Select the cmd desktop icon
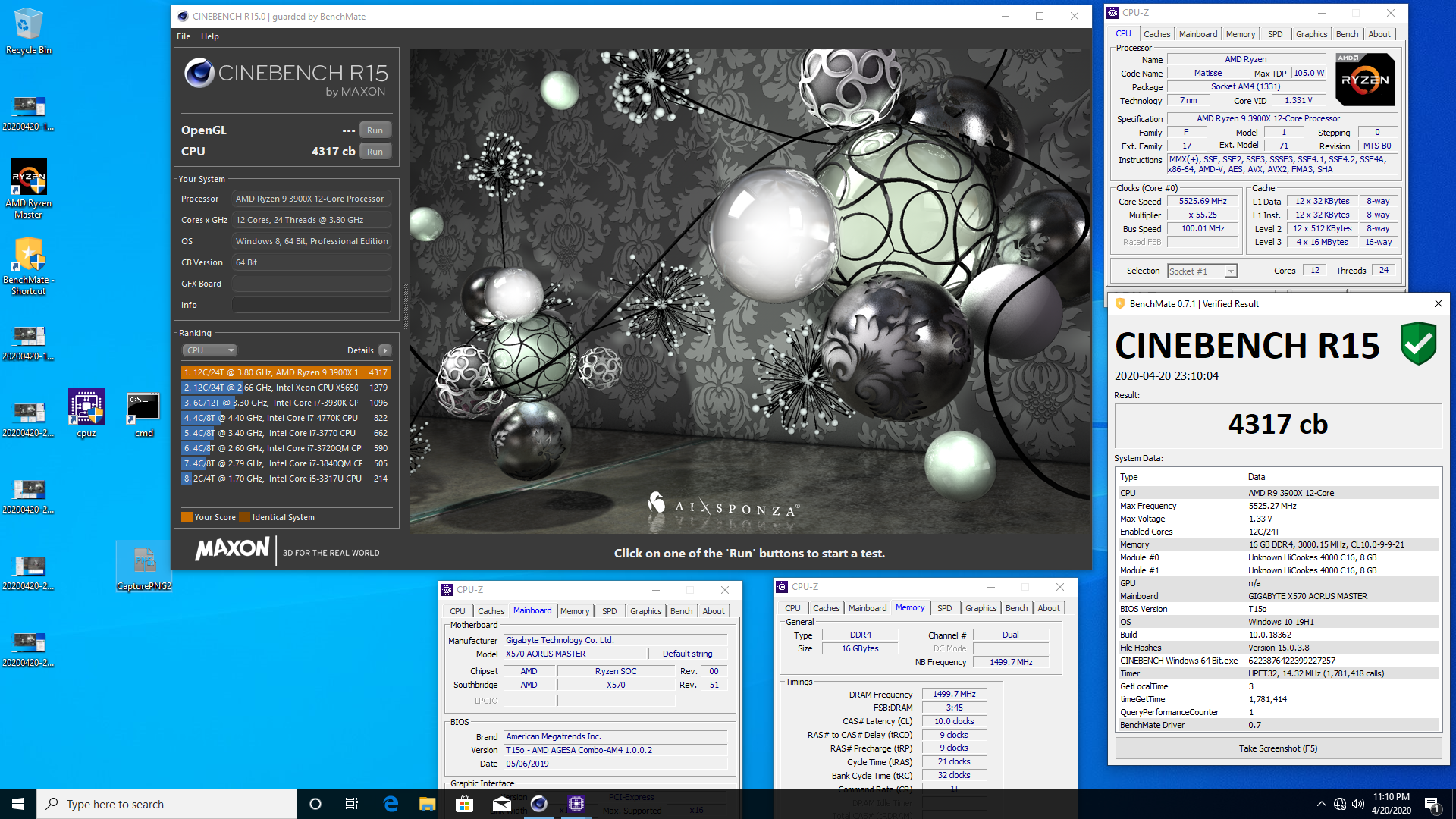Viewport: 1456px width, 819px height. point(143,414)
